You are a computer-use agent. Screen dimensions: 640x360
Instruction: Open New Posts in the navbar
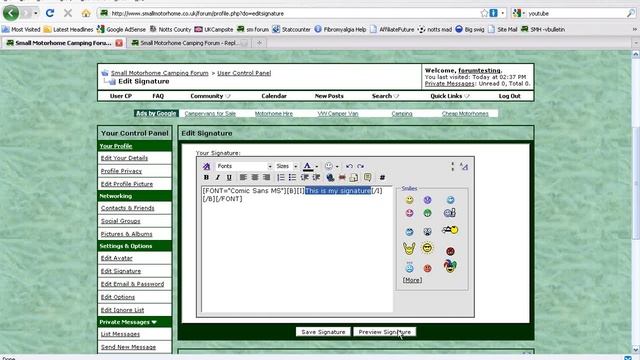pyautogui.click(x=329, y=96)
